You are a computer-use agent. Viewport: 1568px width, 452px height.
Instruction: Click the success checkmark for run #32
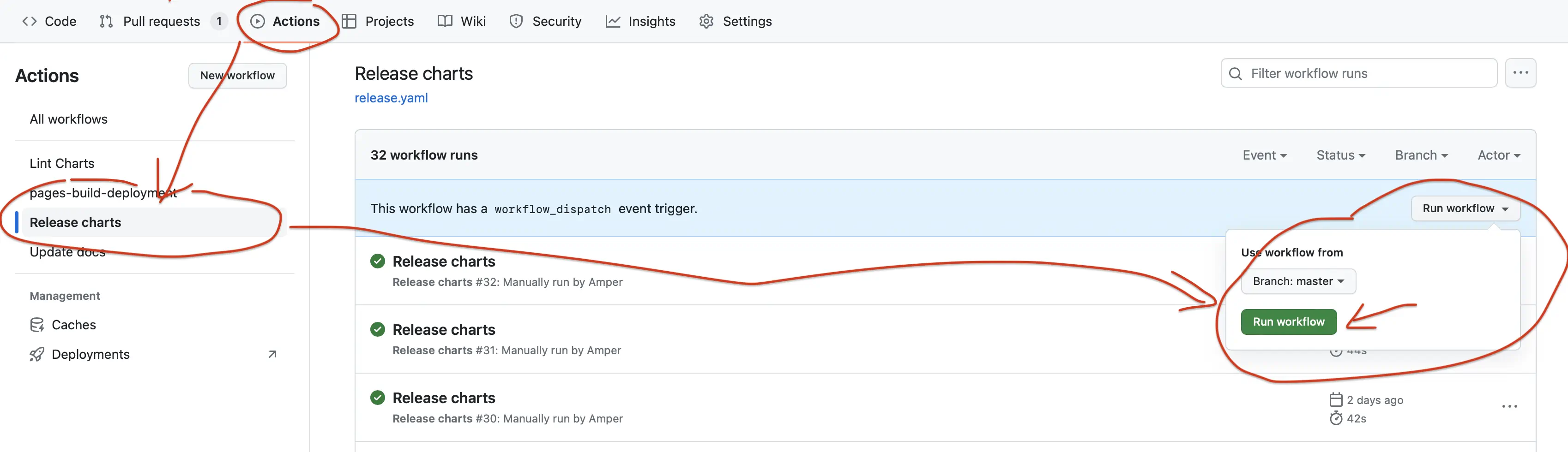(377, 262)
